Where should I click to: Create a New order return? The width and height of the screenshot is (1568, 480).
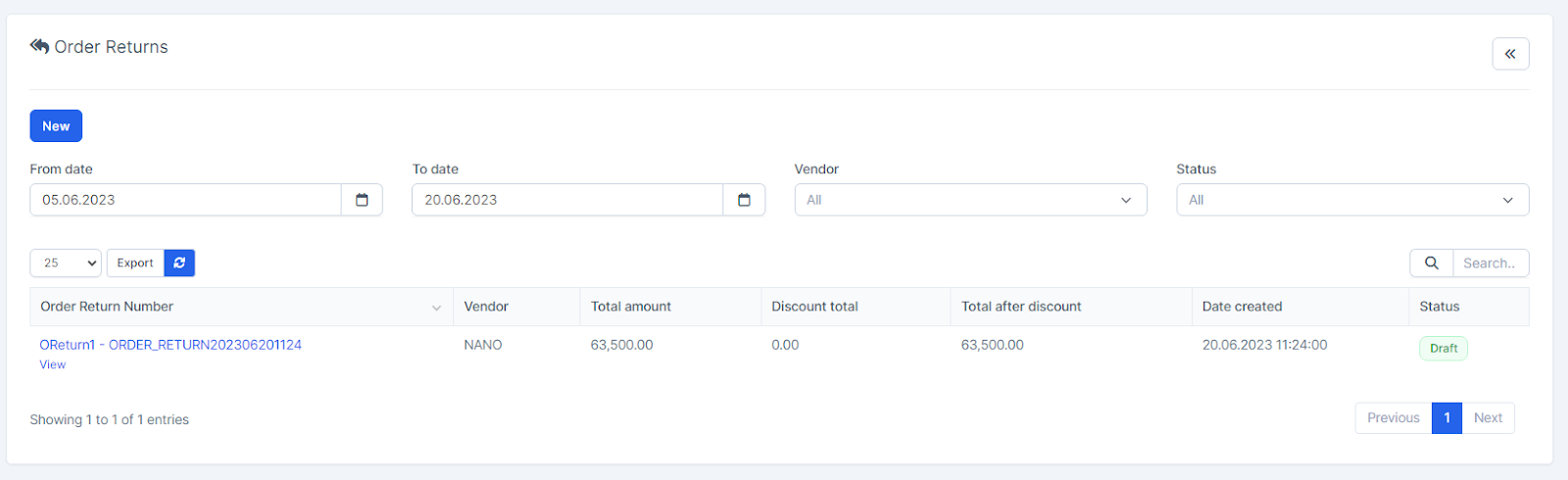[x=56, y=126]
